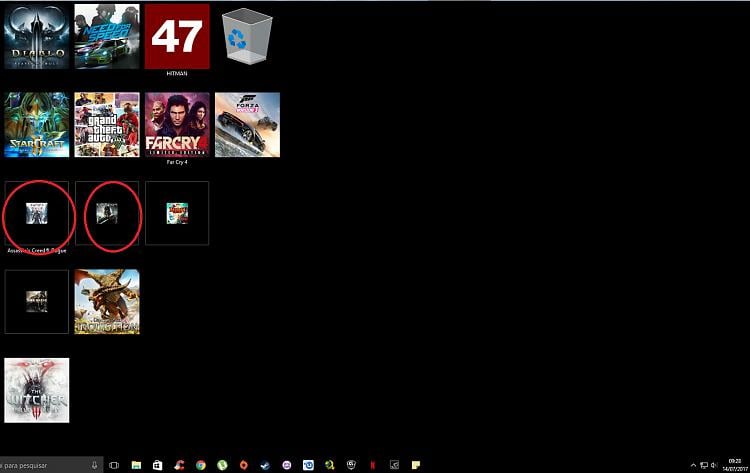Open the Forza Horizon 3 icon
This screenshot has width=750, height=473.
[x=247, y=125]
